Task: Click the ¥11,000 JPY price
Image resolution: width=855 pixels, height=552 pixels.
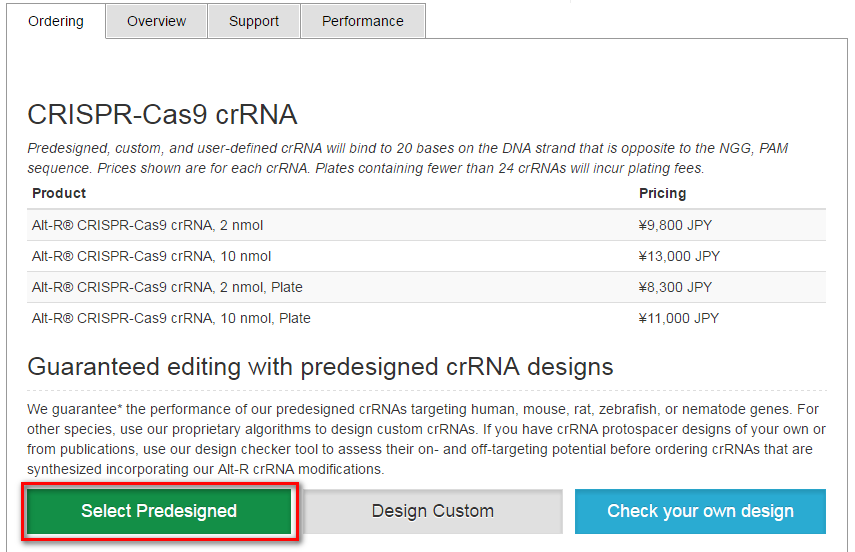Action: (x=678, y=319)
